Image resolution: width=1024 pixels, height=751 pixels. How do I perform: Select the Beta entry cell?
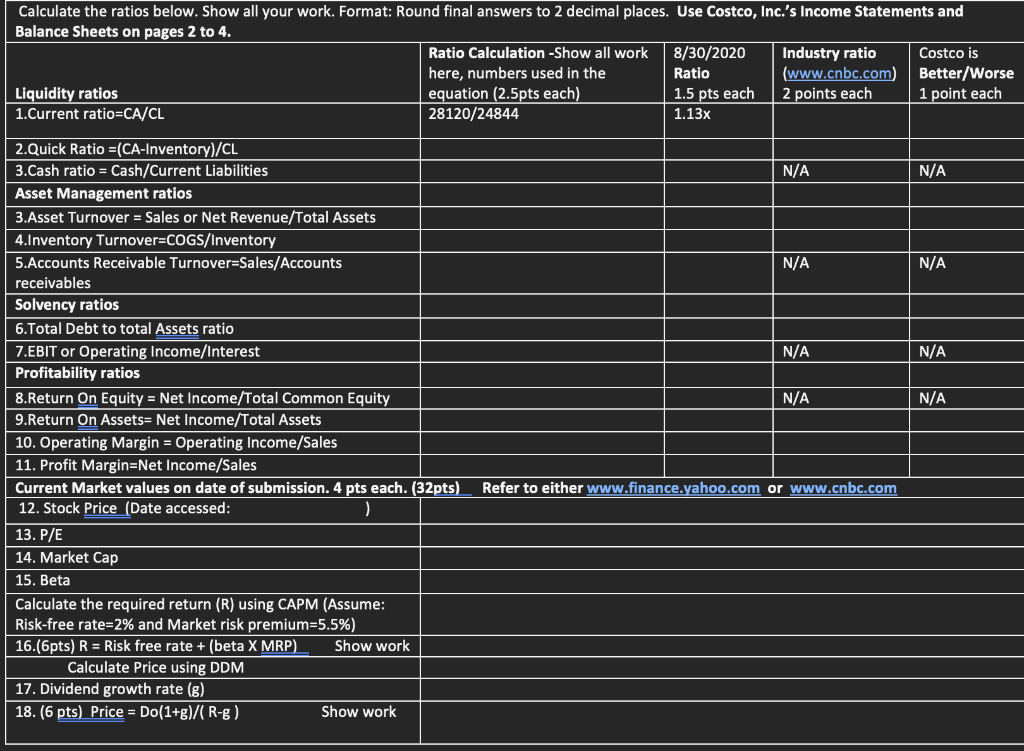[x=720, y=580]
